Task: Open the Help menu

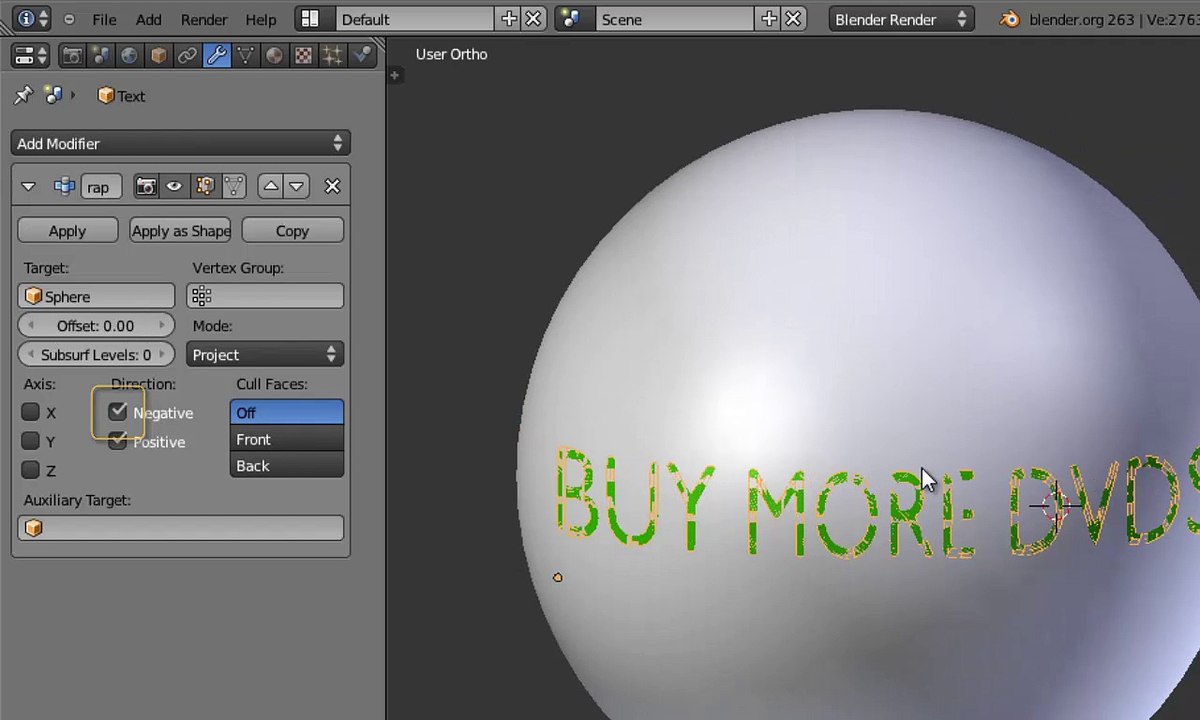Action: pyautogui.click(x=260, y=19)
